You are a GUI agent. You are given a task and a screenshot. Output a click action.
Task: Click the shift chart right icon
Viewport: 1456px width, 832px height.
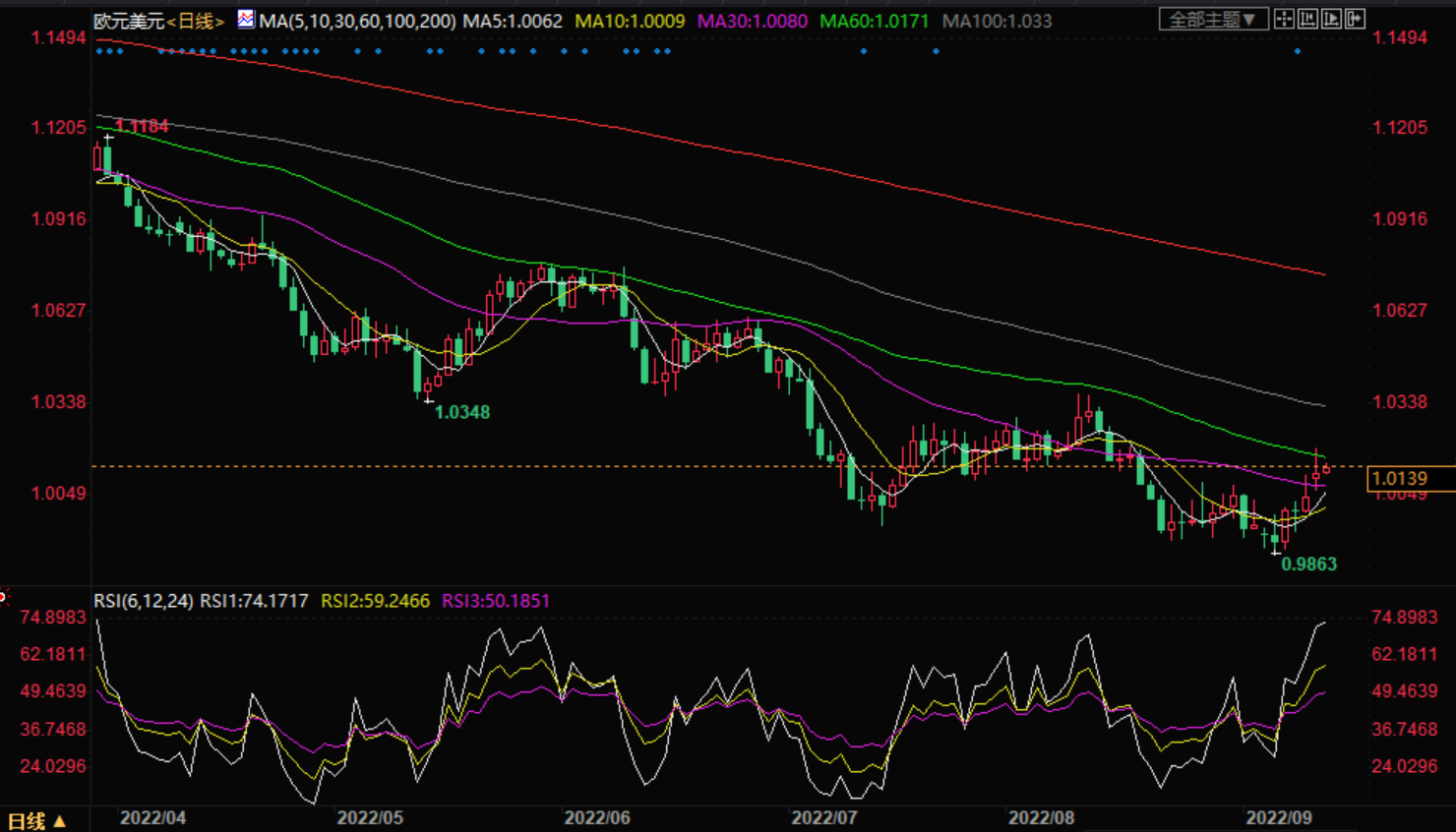[x=1355, y=19]
